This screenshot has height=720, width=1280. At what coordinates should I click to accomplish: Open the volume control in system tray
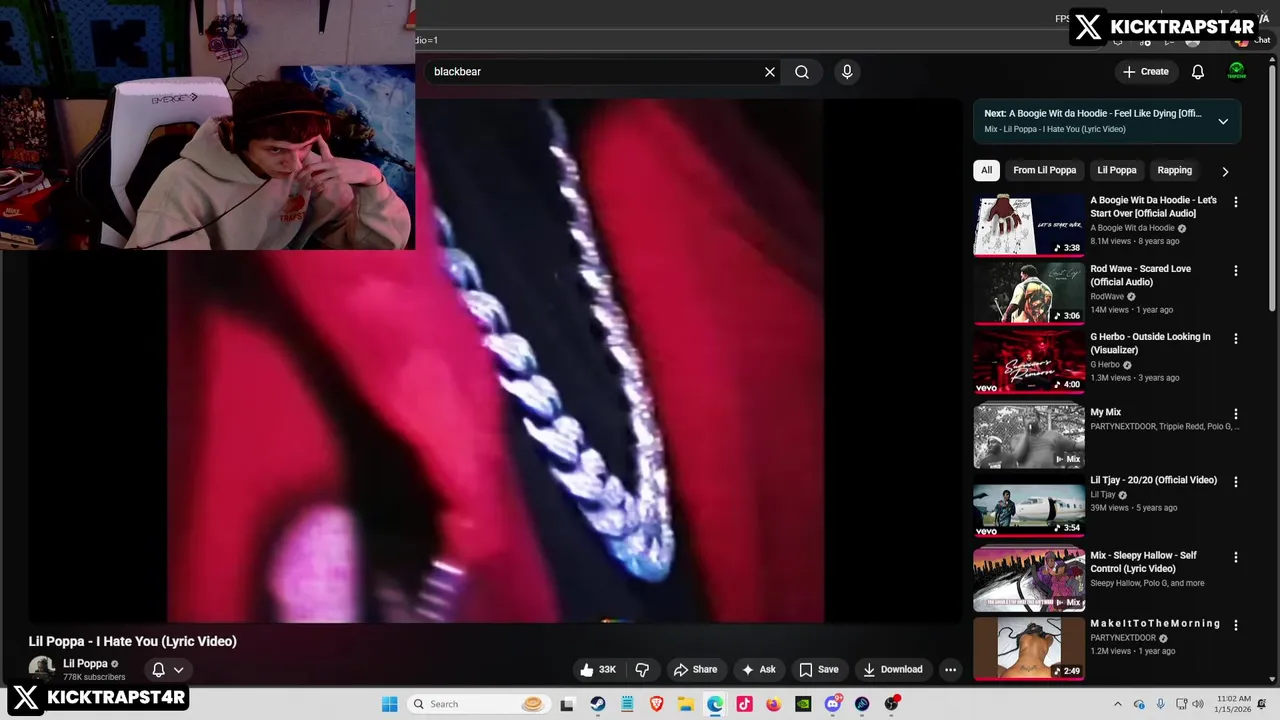pyautogui.click(x=1199, y=704)
